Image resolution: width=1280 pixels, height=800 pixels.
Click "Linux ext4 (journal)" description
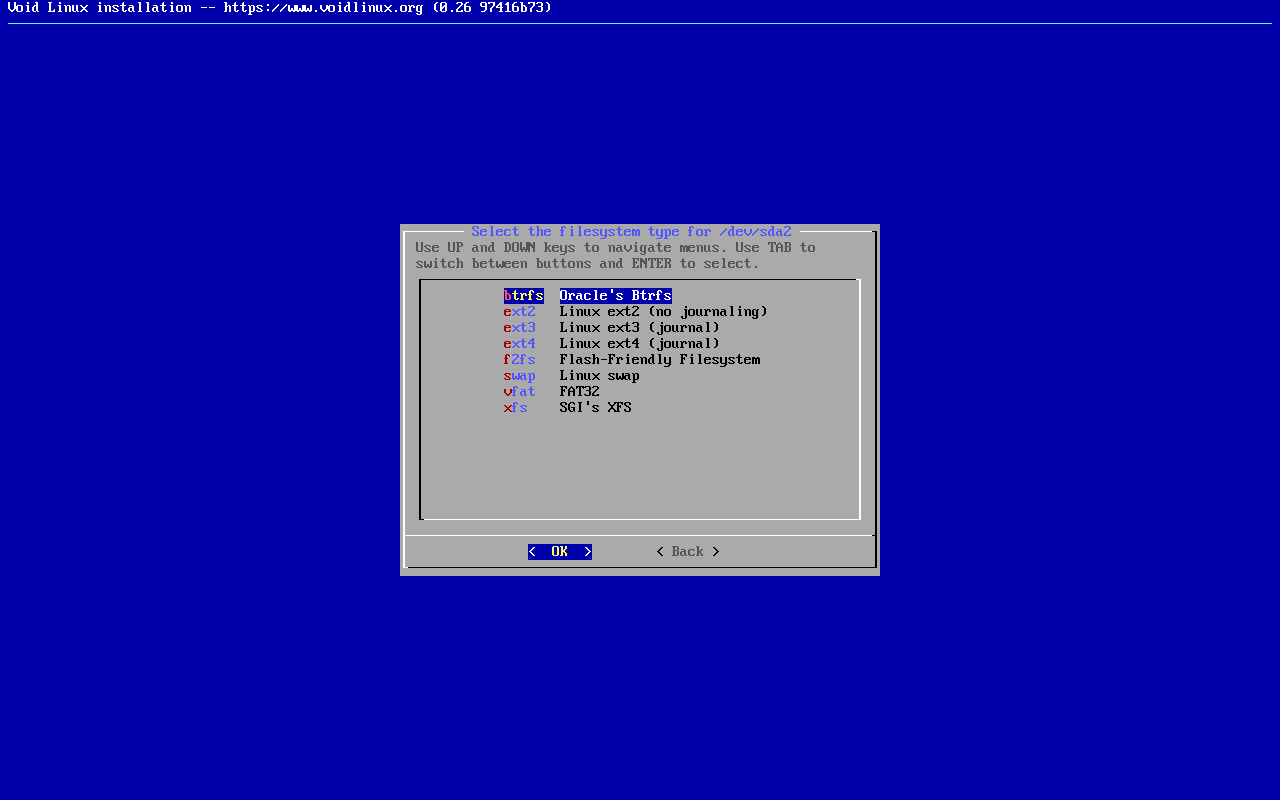[639, 344]
